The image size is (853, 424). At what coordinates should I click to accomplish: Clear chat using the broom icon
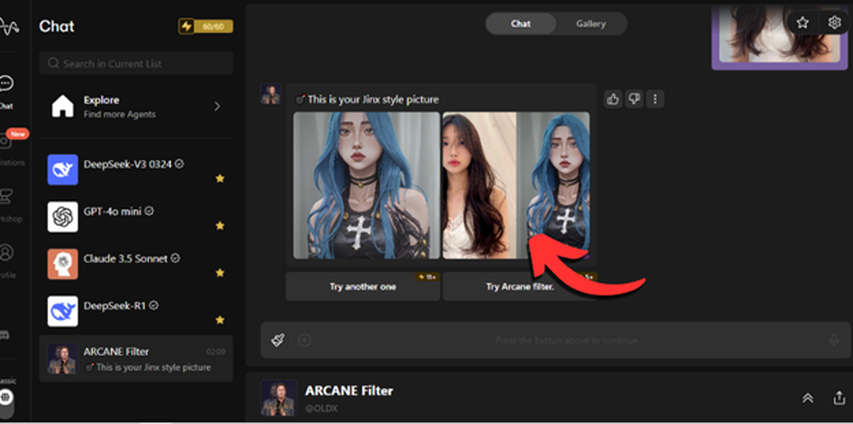pos(277,340)
